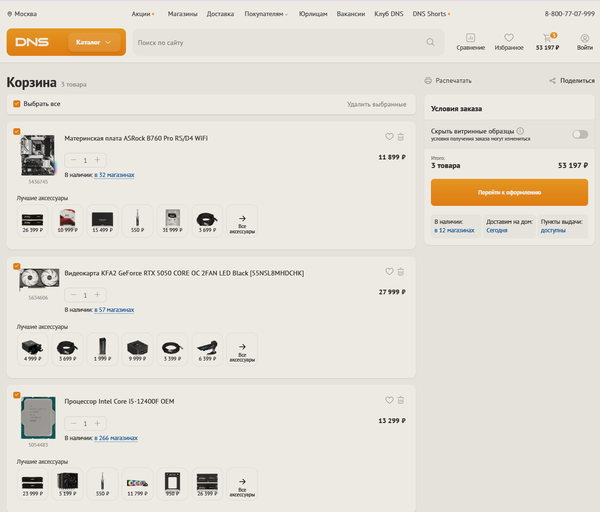
Task: Open video card accessory priced 4 999 ₽
Action: click(33, 349)
